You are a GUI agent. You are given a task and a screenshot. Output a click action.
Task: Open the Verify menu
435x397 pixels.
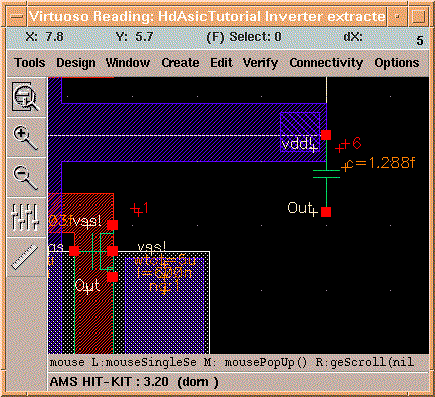[260, 63]
